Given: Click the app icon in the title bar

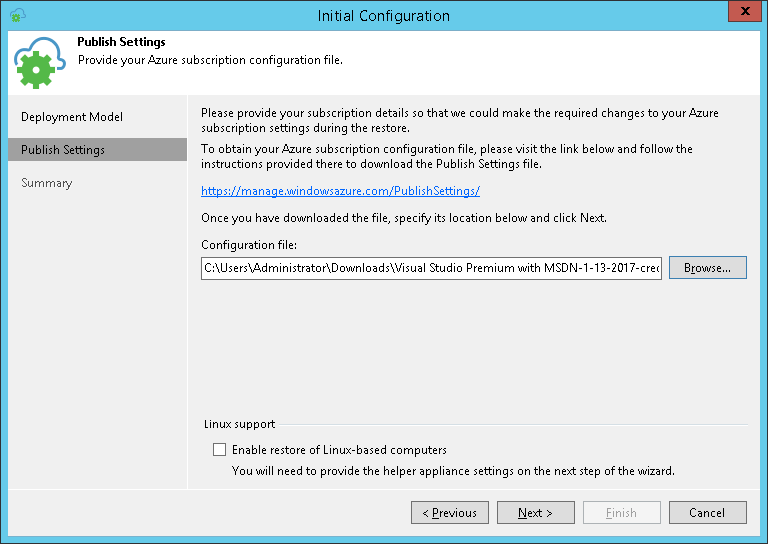Looking at the screenshot, I should [17, 15].
